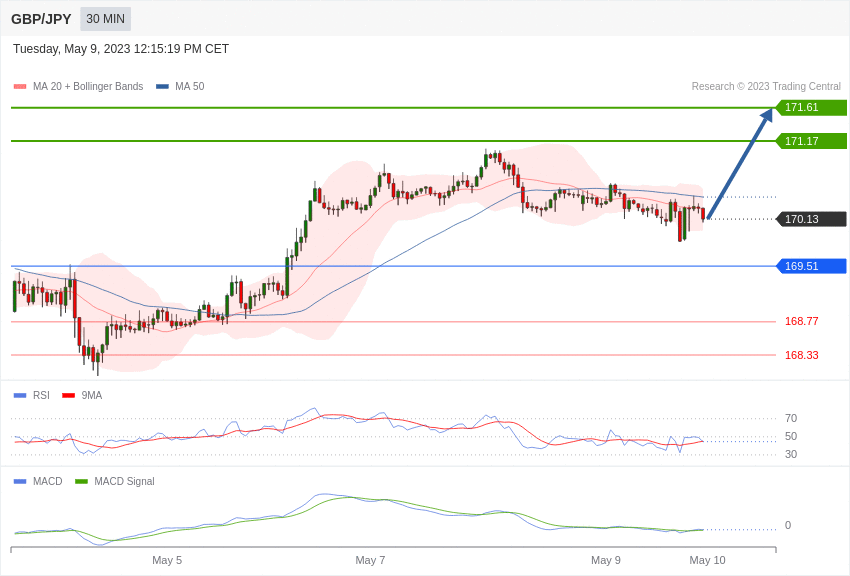
Task: Click the RSI 50 axis value
Action: (x=791, y=436)
